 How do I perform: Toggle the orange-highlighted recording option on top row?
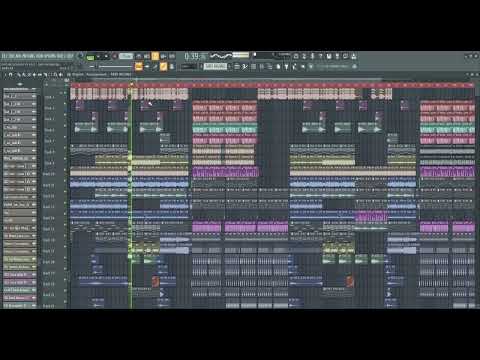pyautogui.click(x=155, y=56)
